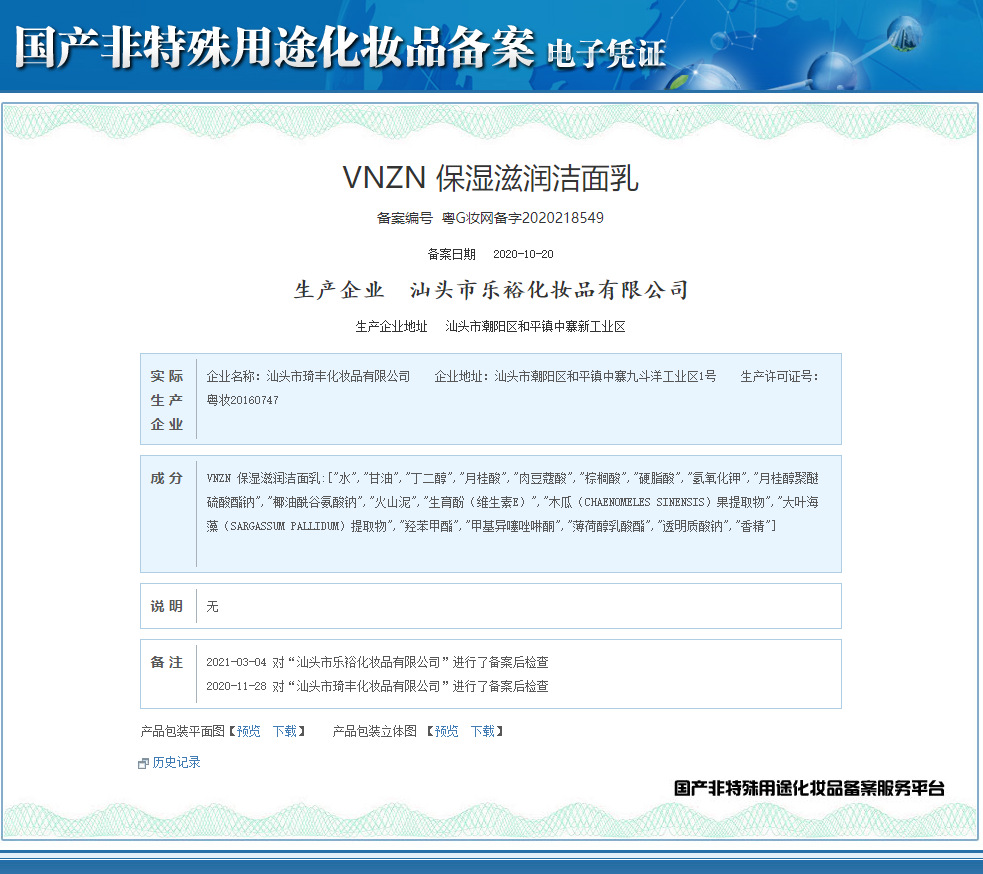
Task: Click the 生产企业地址 label
Action: (391, 327)
